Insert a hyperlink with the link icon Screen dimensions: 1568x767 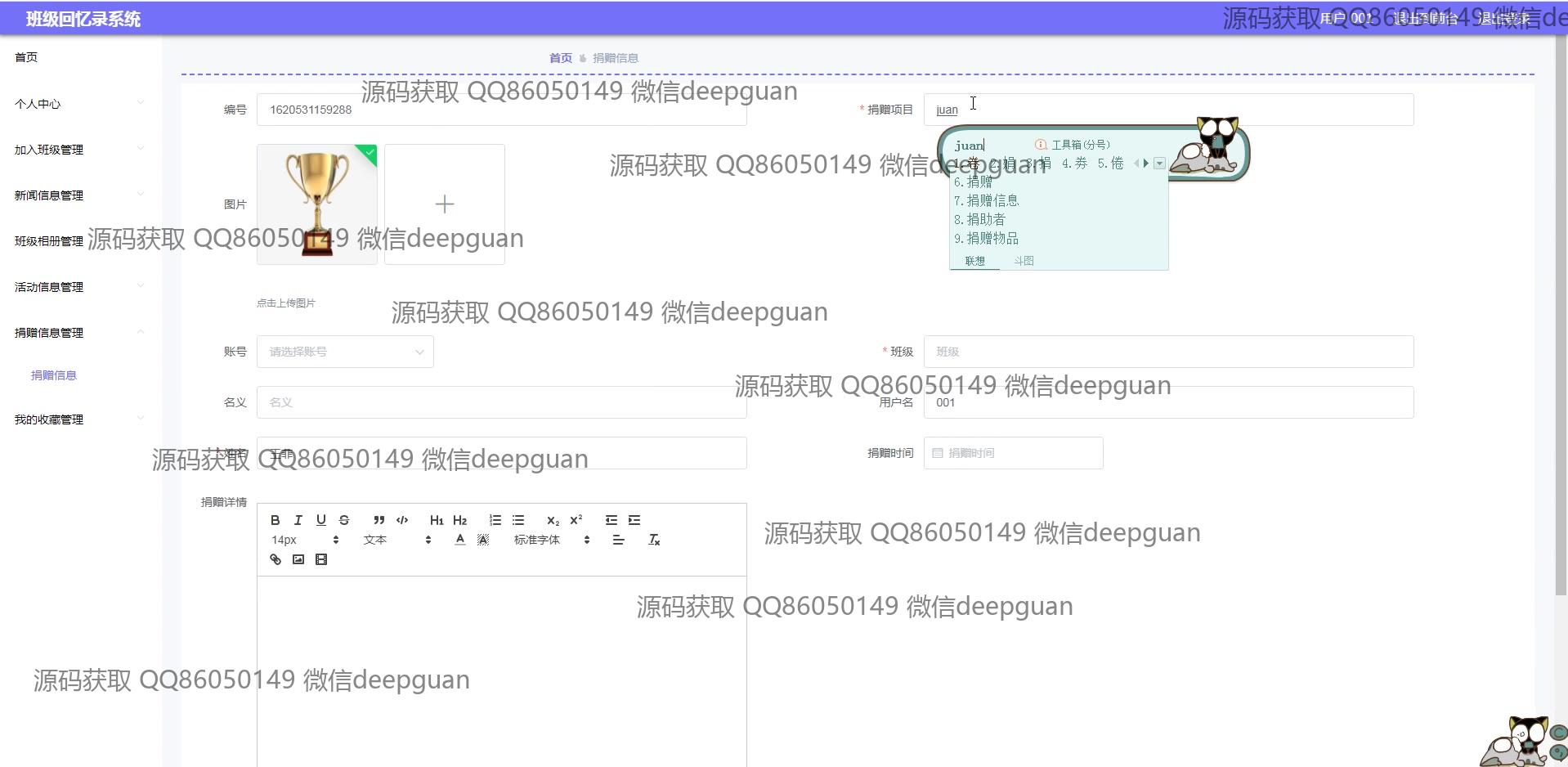pos(276,559)
